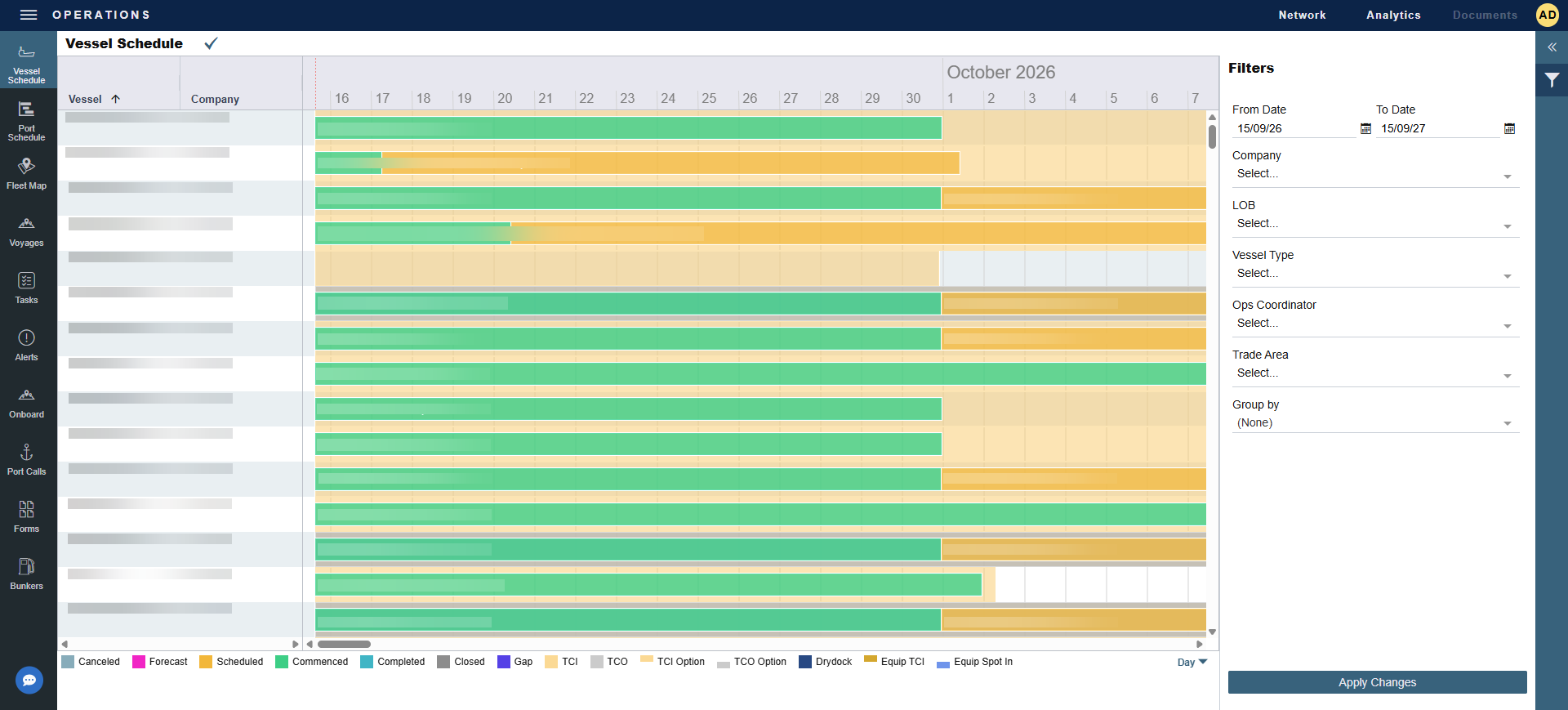Toggle the filter funnel panel icon
This screenshot has width=1568, height=710.
[1552, 80]
